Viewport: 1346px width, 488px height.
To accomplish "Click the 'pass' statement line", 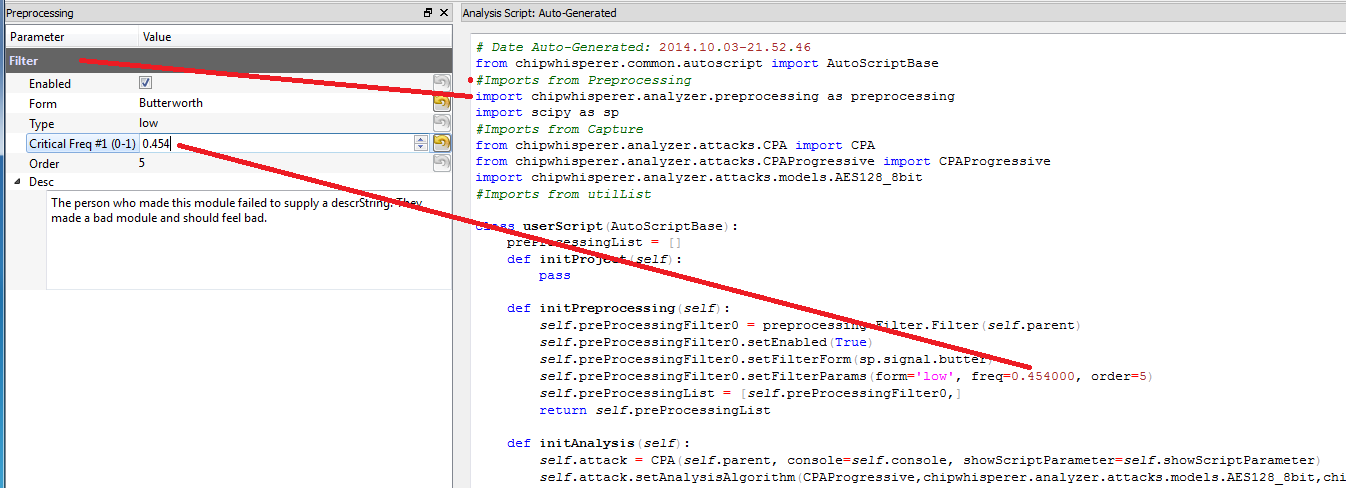I will (555, 276).
